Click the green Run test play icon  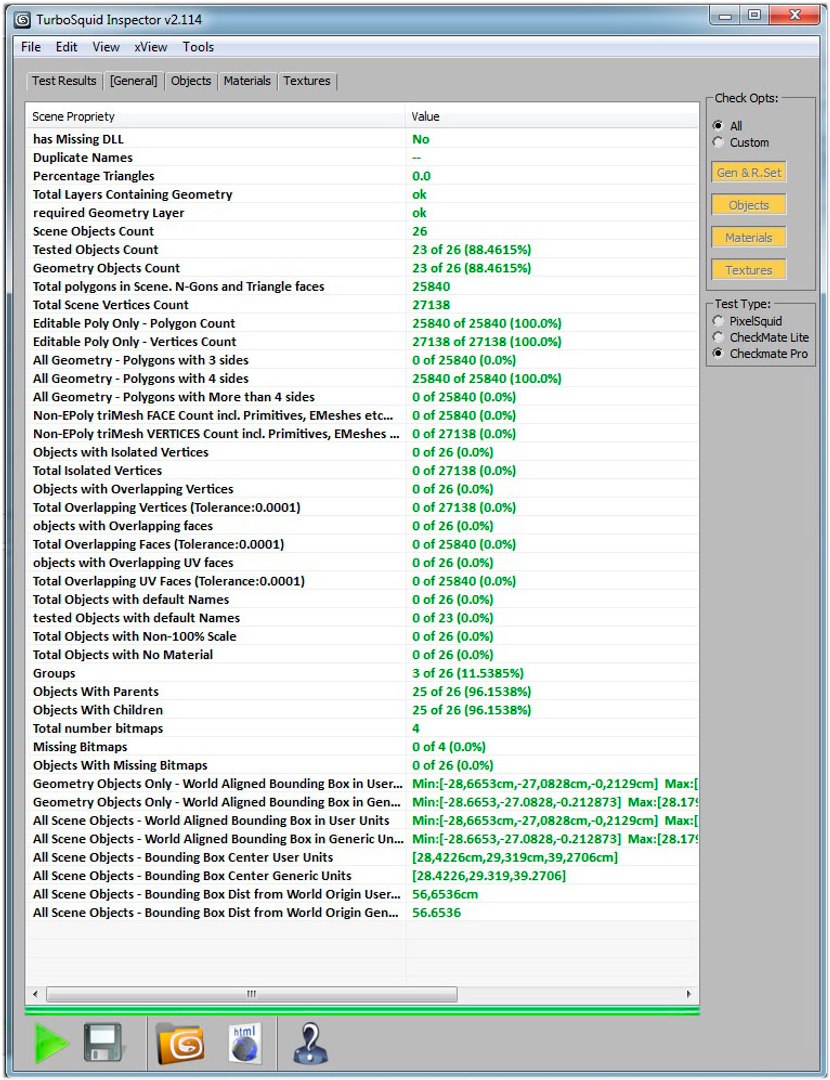[52, 1043]
